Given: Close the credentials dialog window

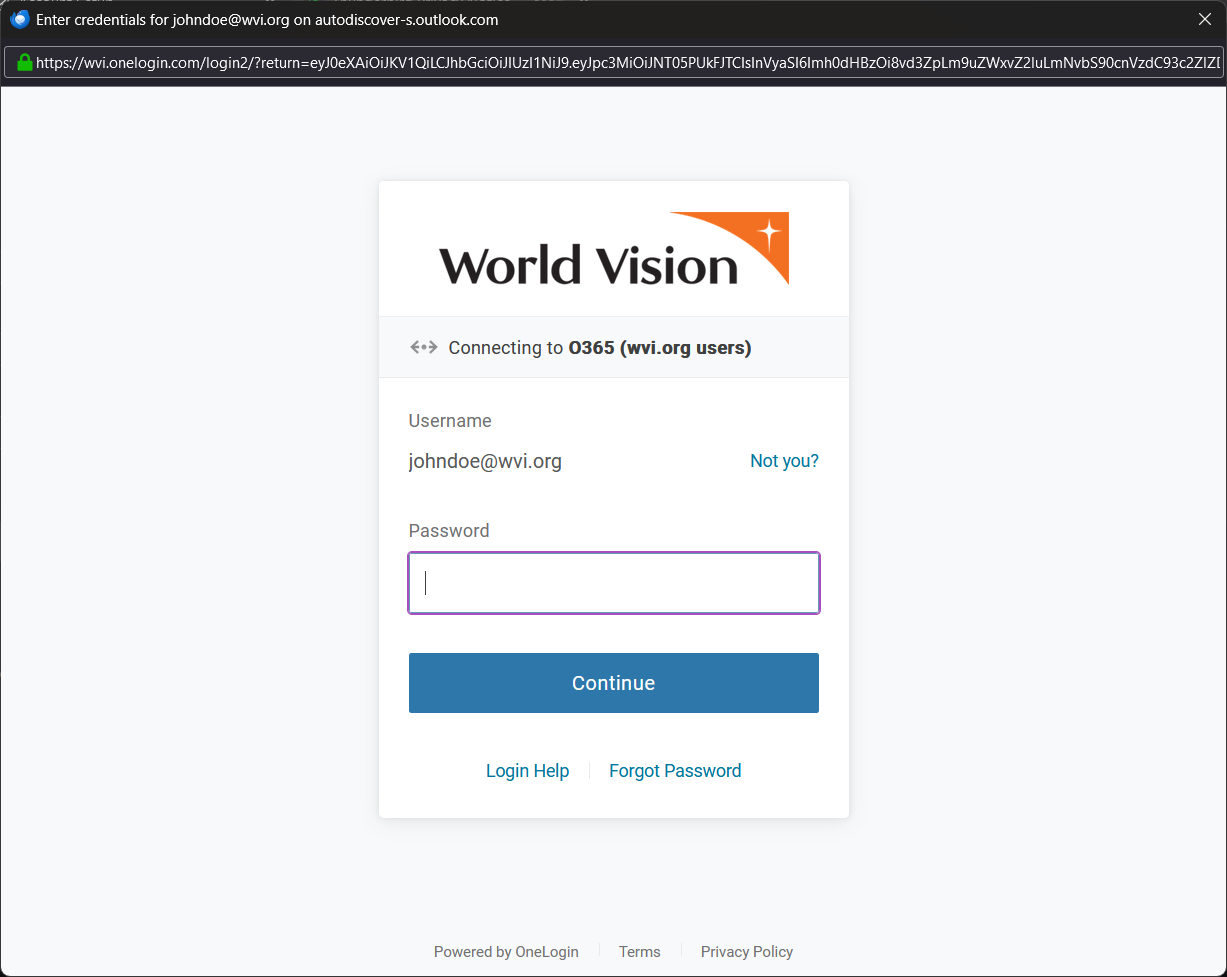Looking at the screenshot, I should click(1205, 20).
